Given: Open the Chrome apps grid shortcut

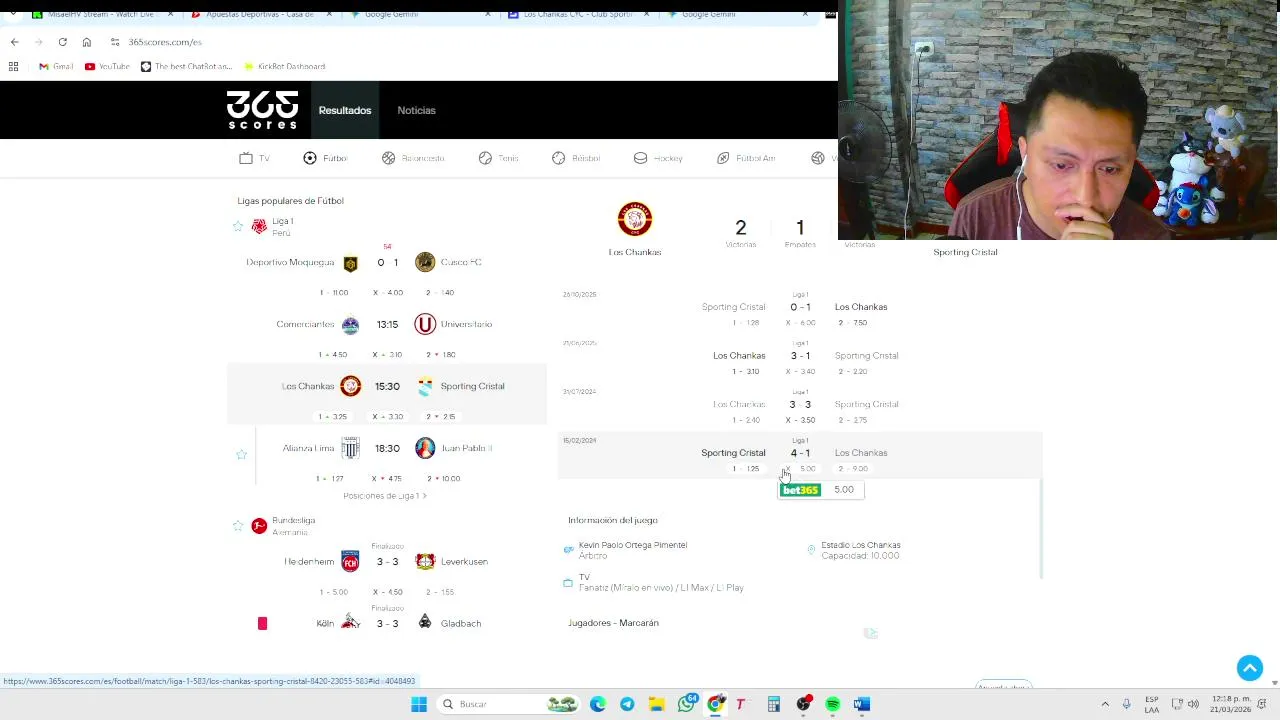Looking at the screenshot, I should click(x=13, y=66).
